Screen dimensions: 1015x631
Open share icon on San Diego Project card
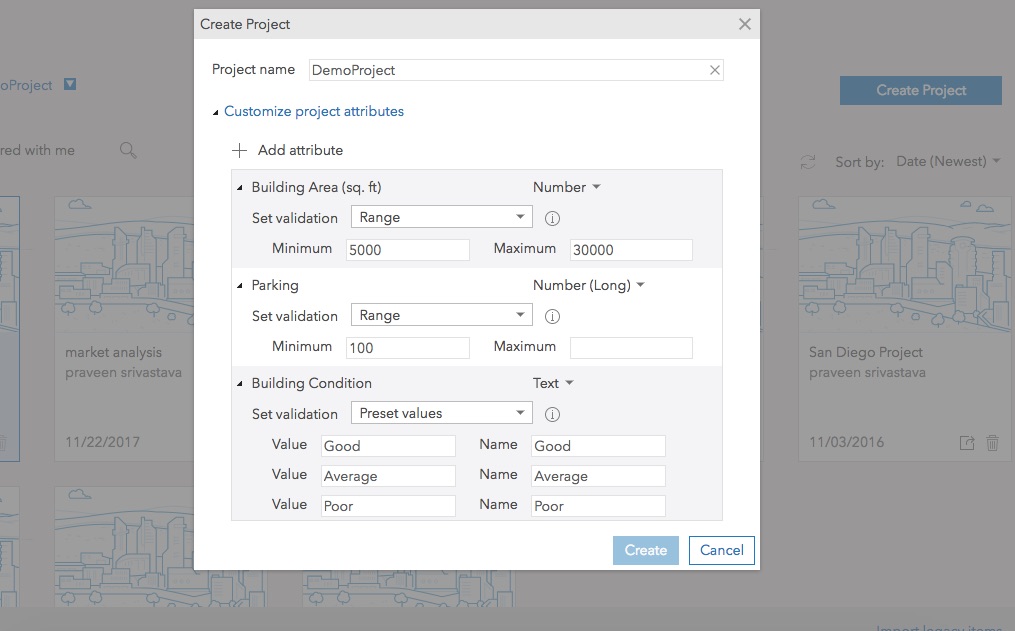(967, 443)
